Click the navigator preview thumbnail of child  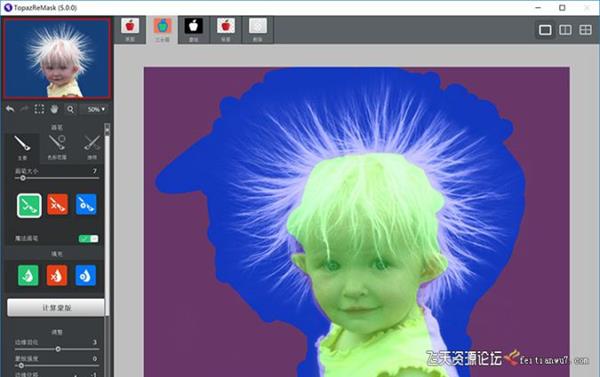[x=57, y=58]
